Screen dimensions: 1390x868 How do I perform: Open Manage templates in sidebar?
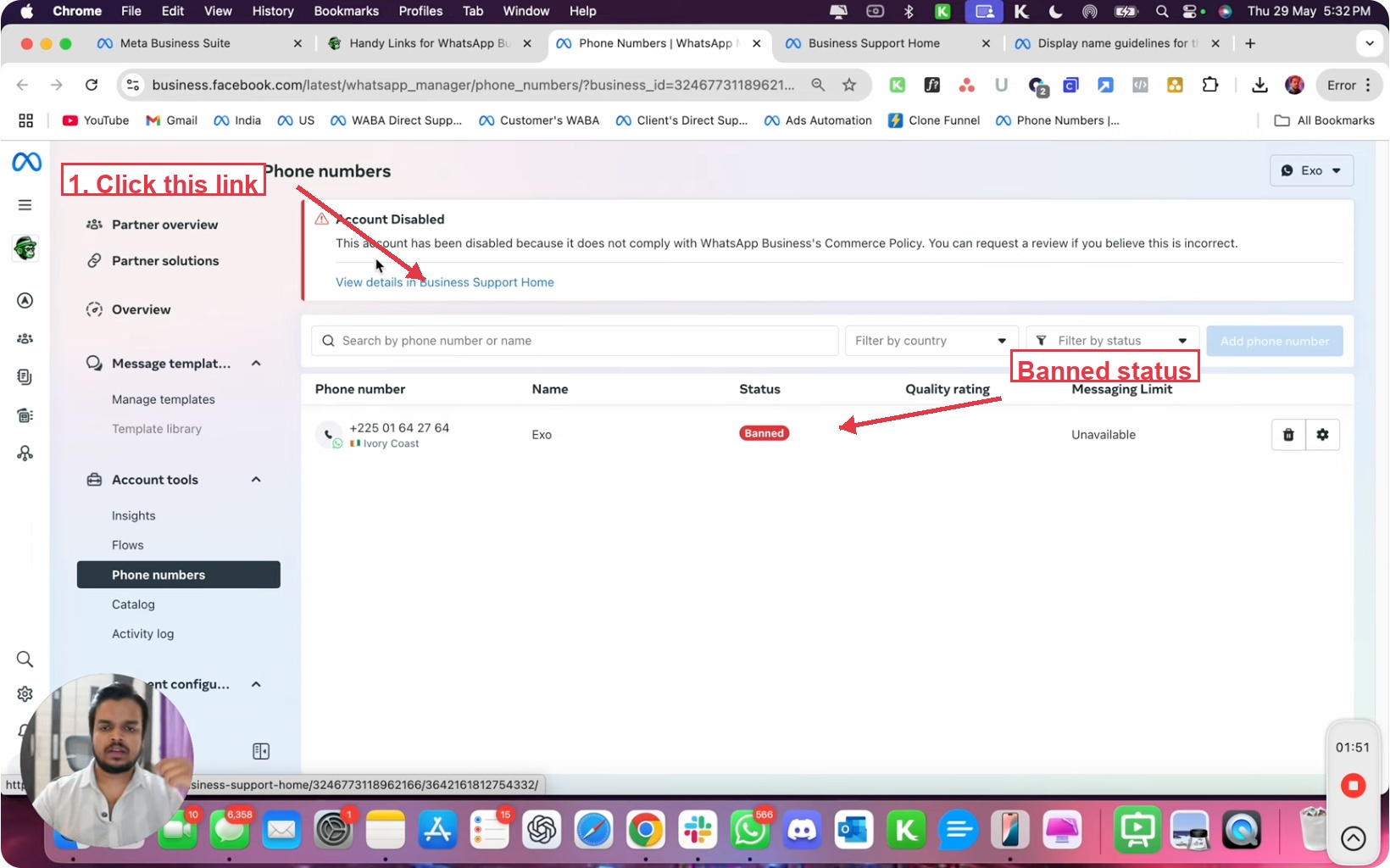(164, 399)
